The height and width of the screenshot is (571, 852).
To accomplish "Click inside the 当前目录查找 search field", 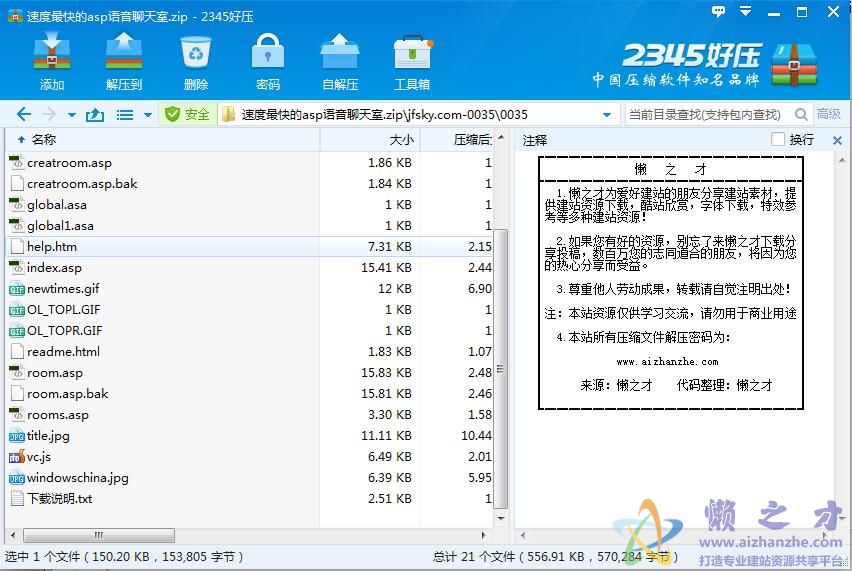I will click(706, 115).
